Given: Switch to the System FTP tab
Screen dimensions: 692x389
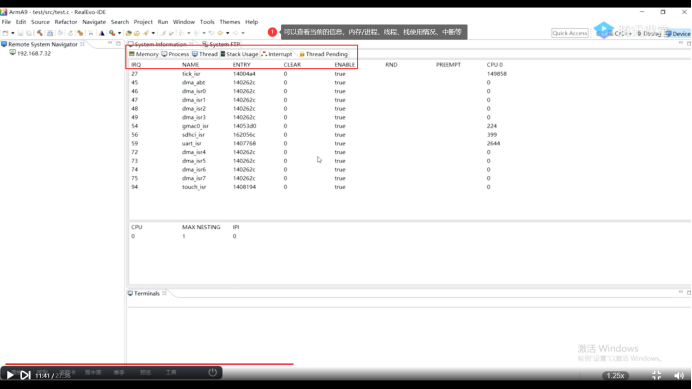Looking at the screenshot, I should (221, 44).
